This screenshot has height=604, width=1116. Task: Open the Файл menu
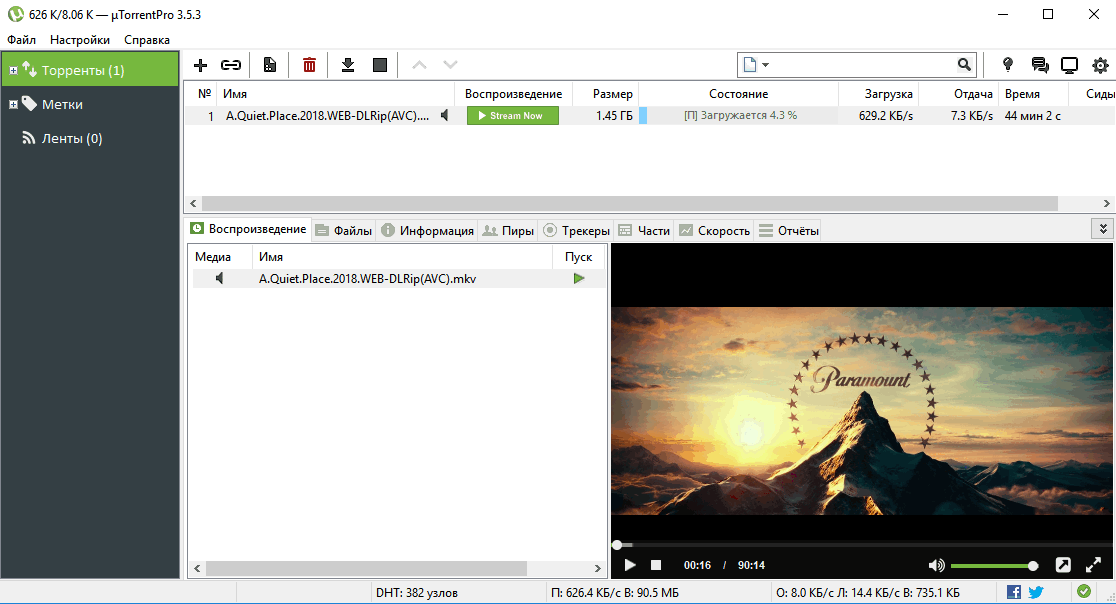pos(21,40)
